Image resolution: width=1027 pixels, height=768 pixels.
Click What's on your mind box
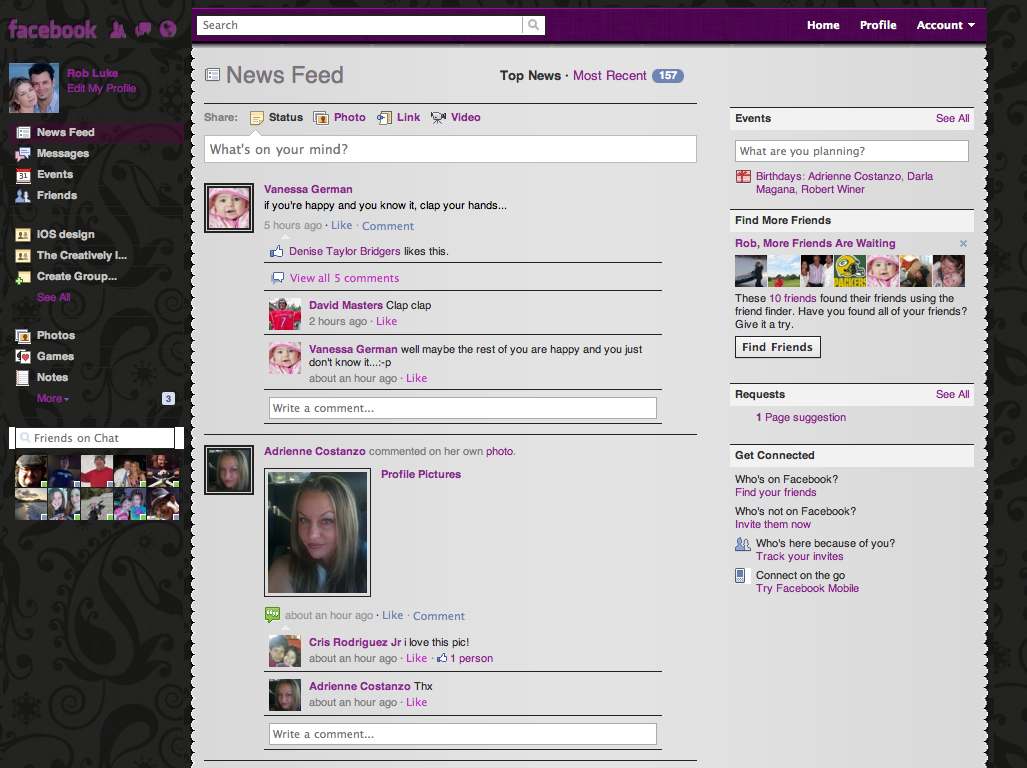click(x=450, y=149)
